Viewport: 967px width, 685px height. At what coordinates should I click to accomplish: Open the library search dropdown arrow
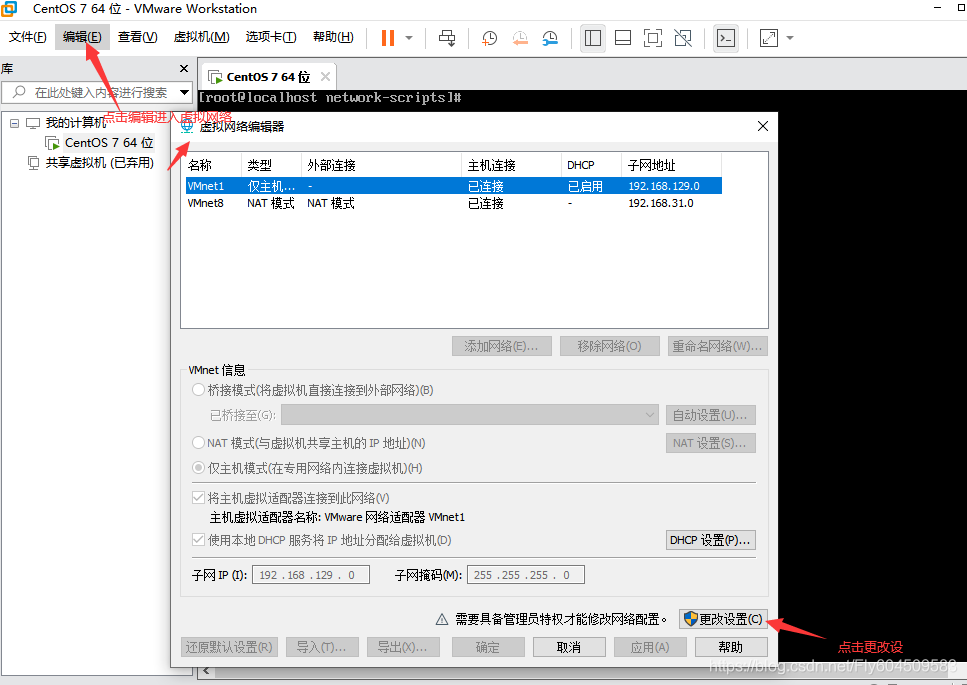(x=184, y=92)
